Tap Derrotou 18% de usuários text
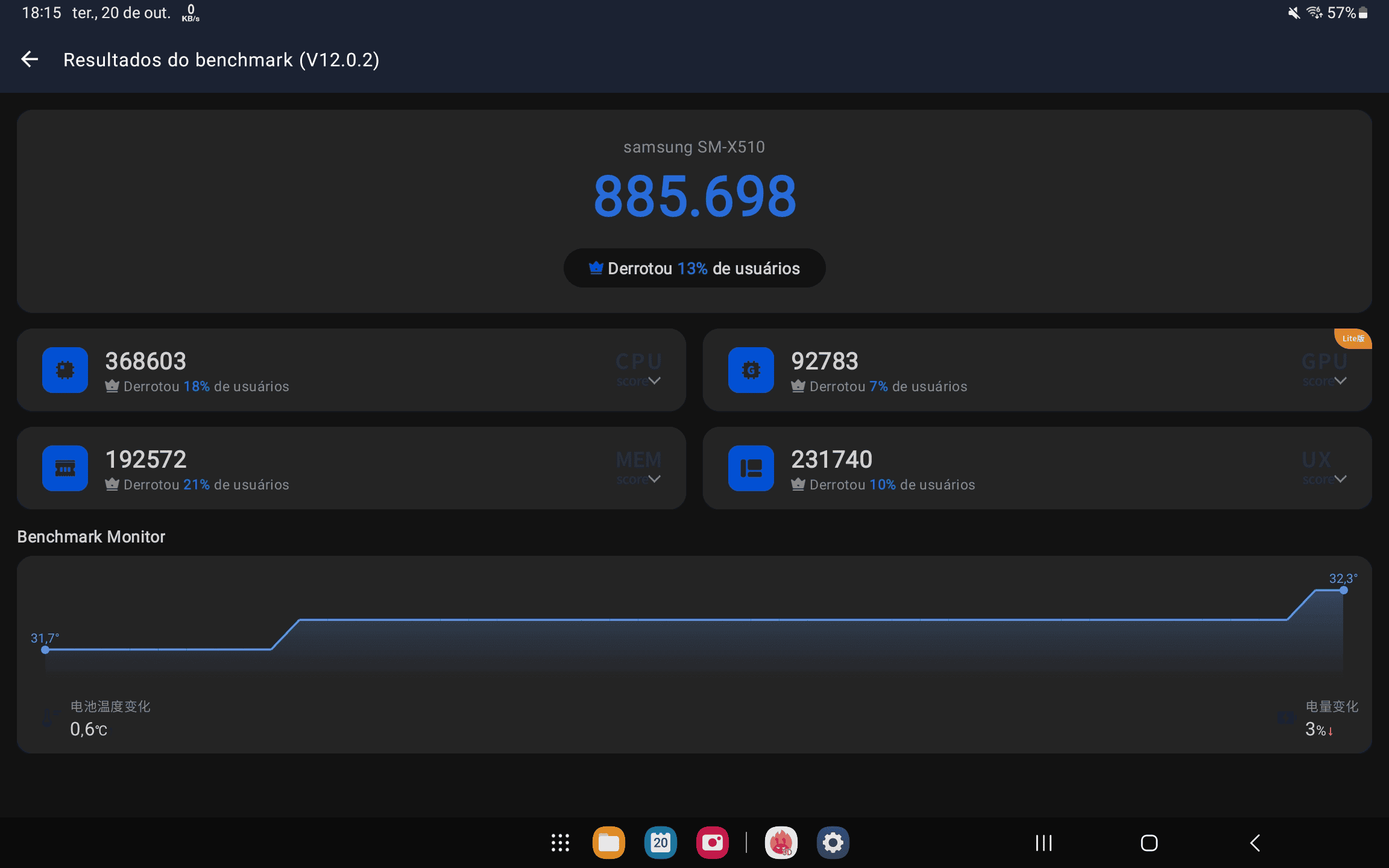The image size is (1389, 868). (206, 386)
